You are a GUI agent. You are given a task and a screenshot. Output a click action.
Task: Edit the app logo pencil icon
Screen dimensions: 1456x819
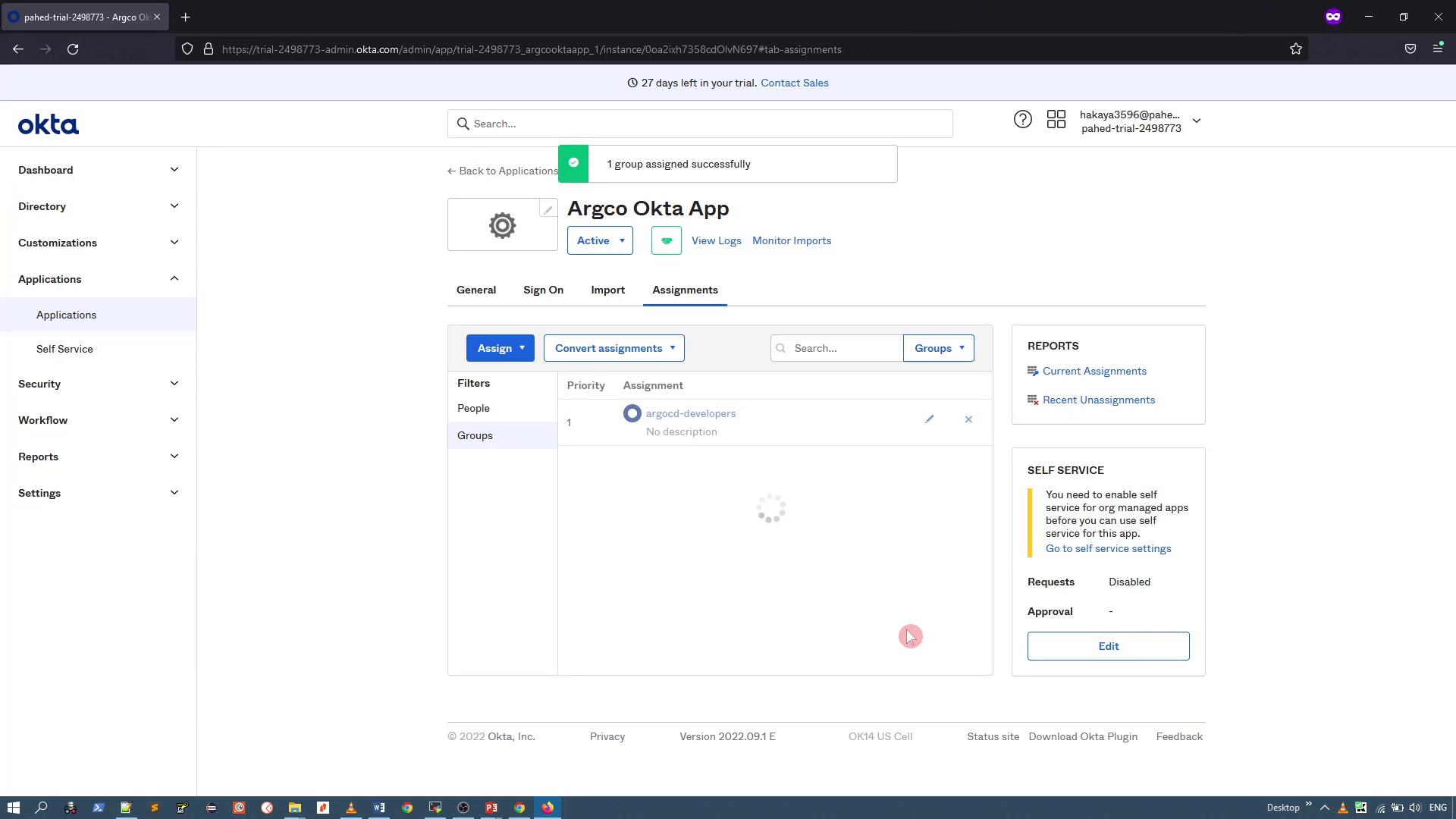(548, 209)
